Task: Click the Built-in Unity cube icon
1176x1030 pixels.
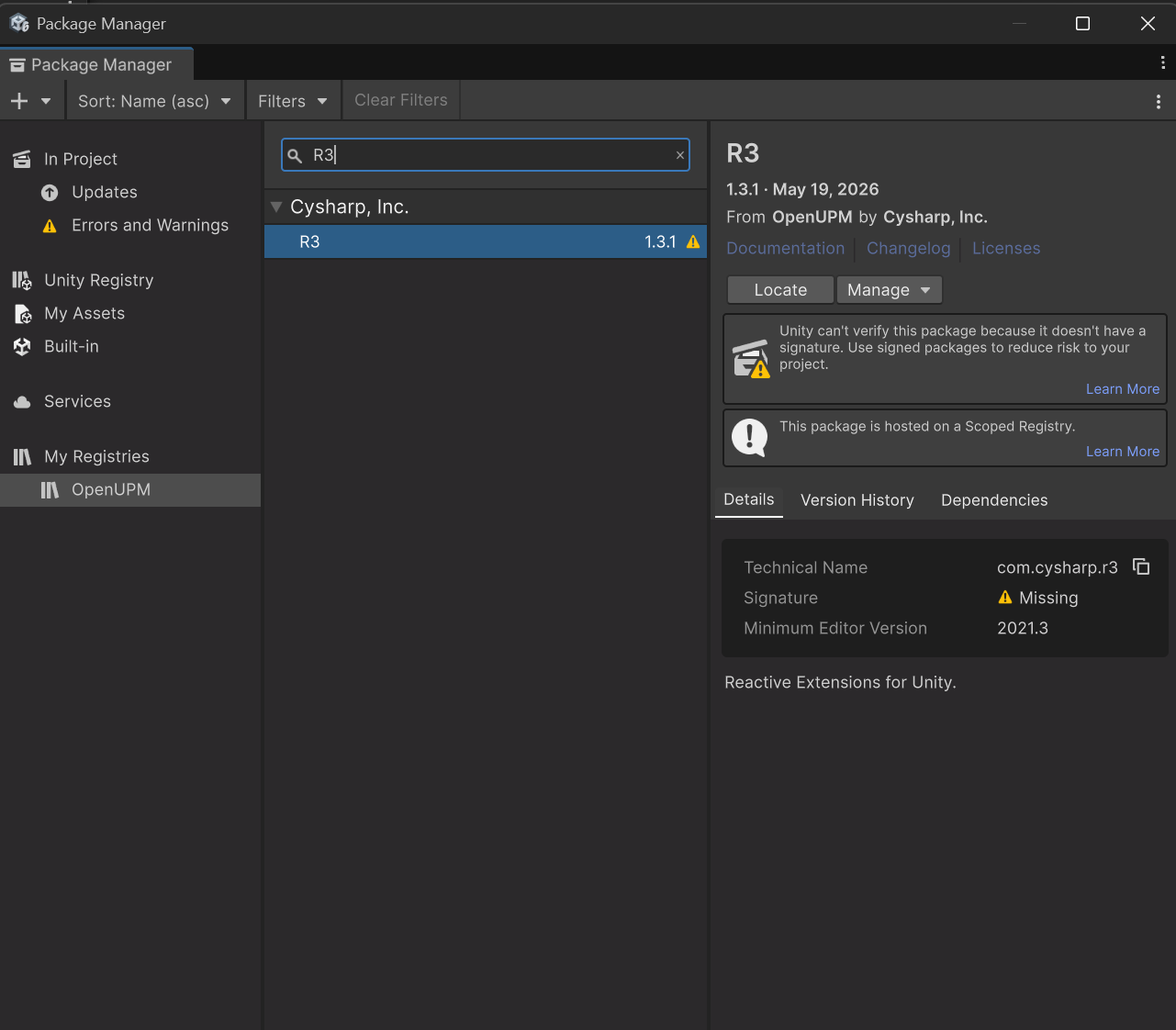Action: coord(22,346)
